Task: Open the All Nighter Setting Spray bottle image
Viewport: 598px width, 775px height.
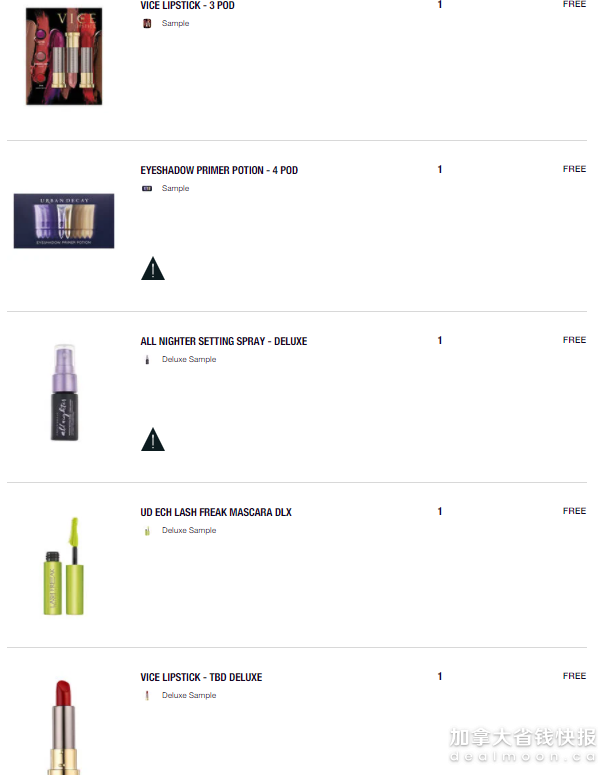Action: coord(65,392)
